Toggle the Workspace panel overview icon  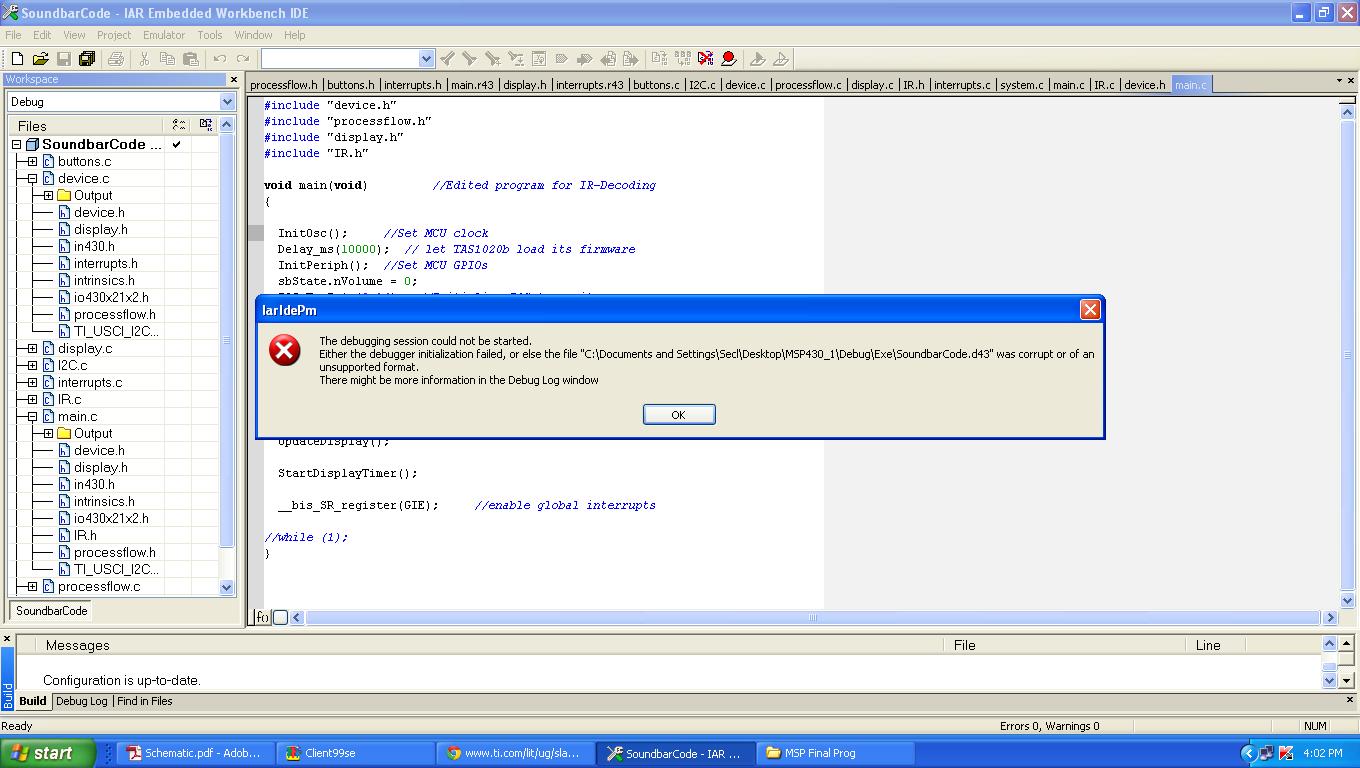click(x=206, y=124)
